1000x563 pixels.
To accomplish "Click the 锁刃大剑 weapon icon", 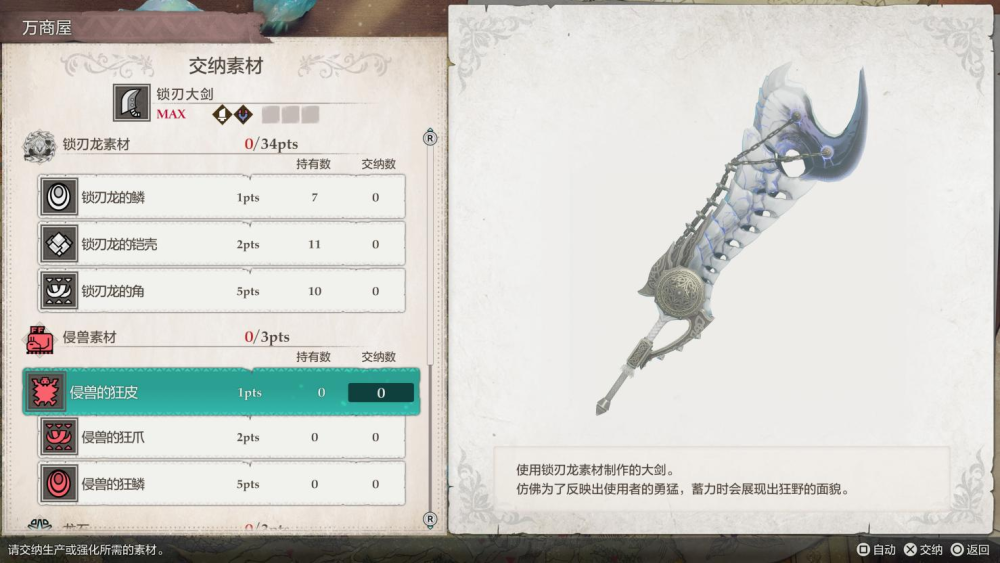I will point(132,102).
